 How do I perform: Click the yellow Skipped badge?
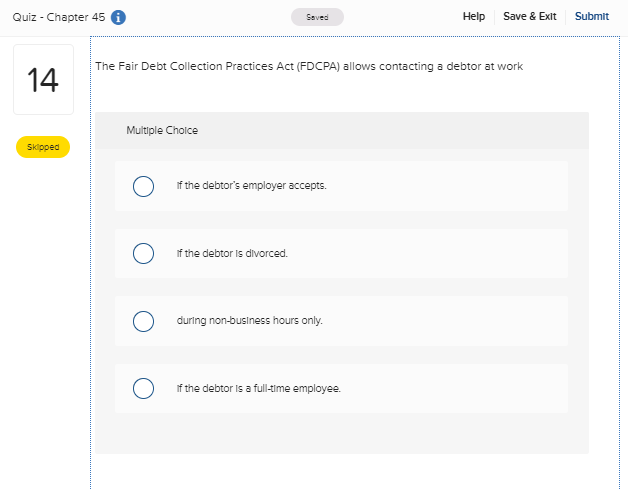coord(43,147)
